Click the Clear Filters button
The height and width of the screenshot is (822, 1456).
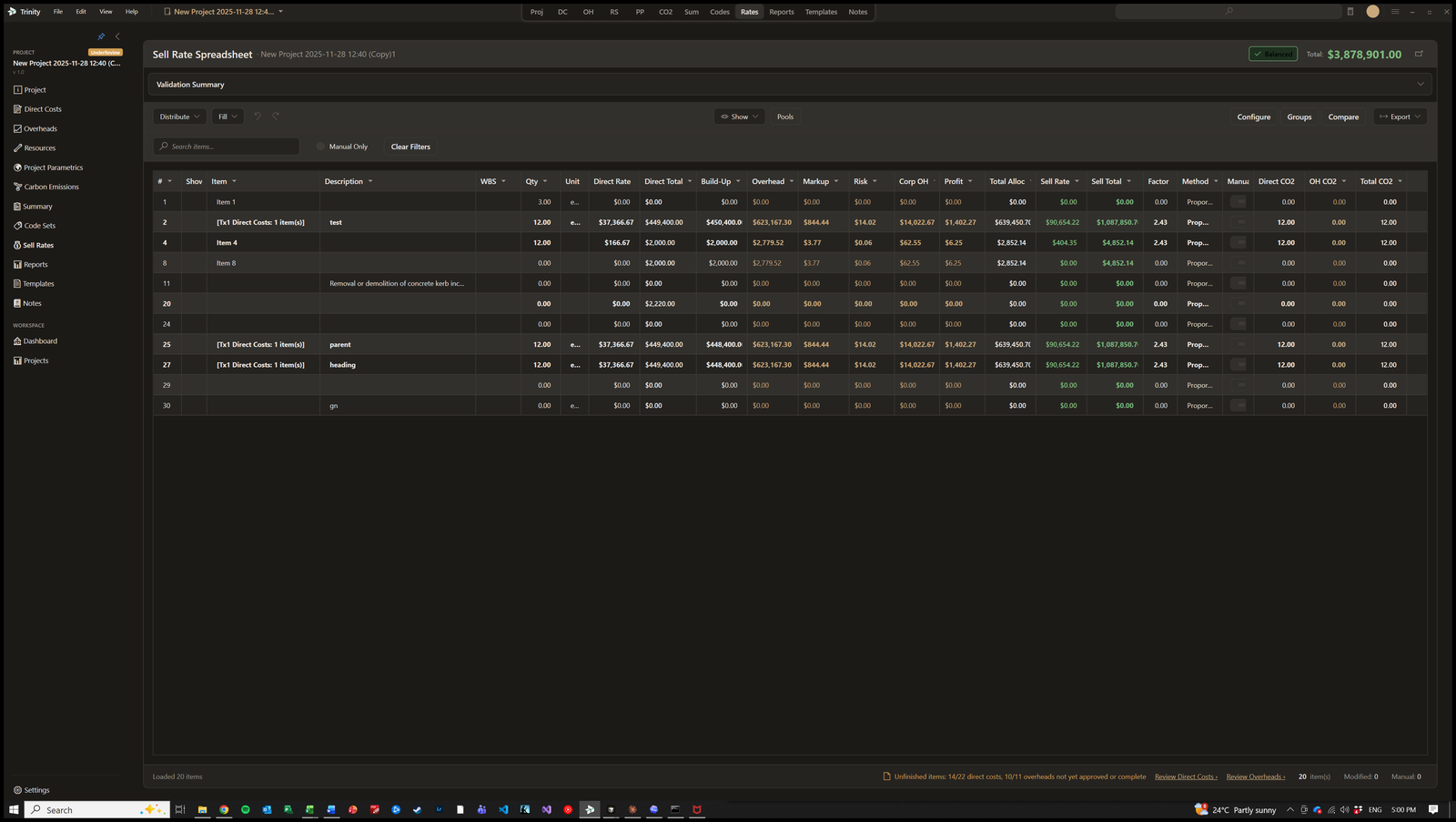(x=410, y=147)
